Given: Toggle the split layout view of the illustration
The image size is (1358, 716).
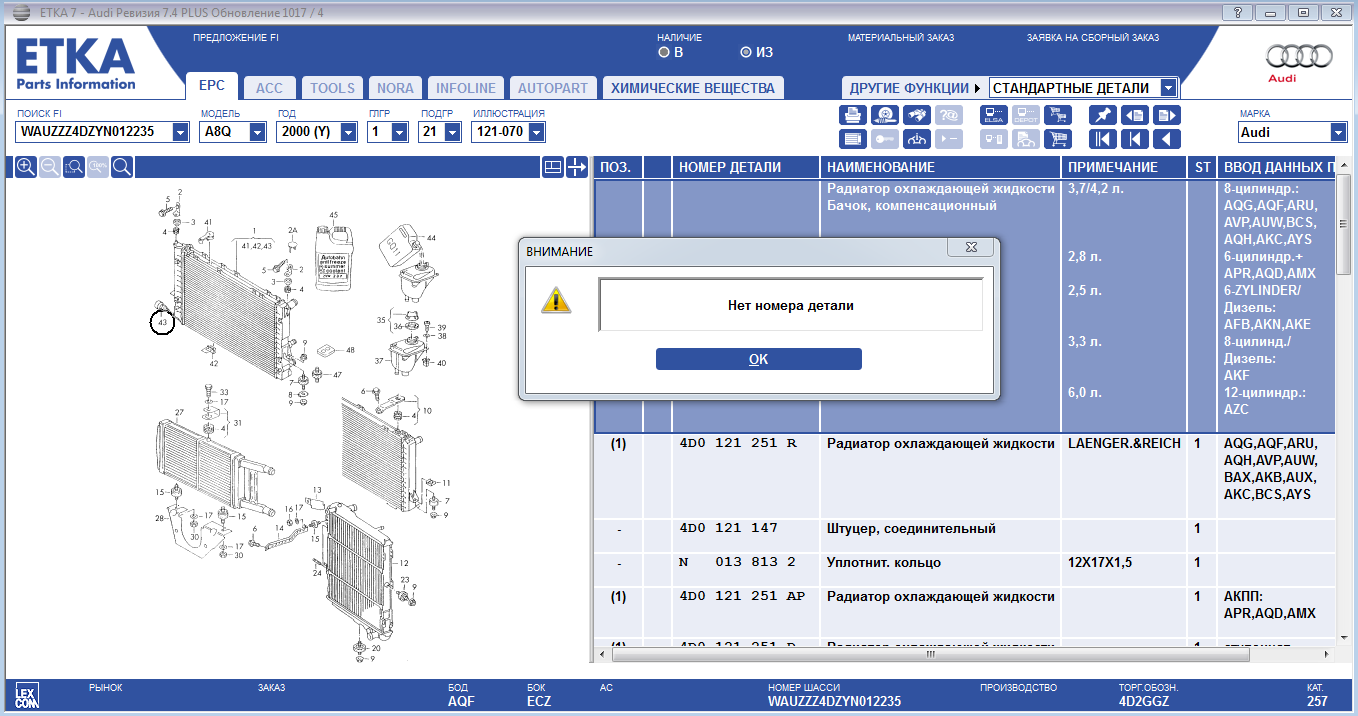Looking at the screenshot, I should (552, 167).
